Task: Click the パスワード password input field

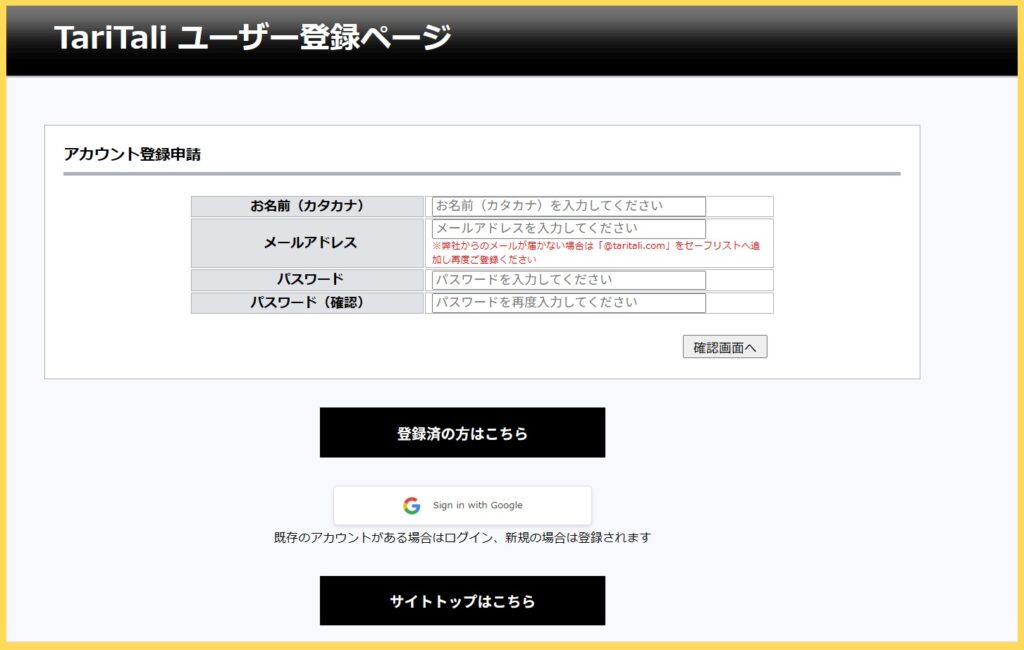Action: (x=567, y=279)
